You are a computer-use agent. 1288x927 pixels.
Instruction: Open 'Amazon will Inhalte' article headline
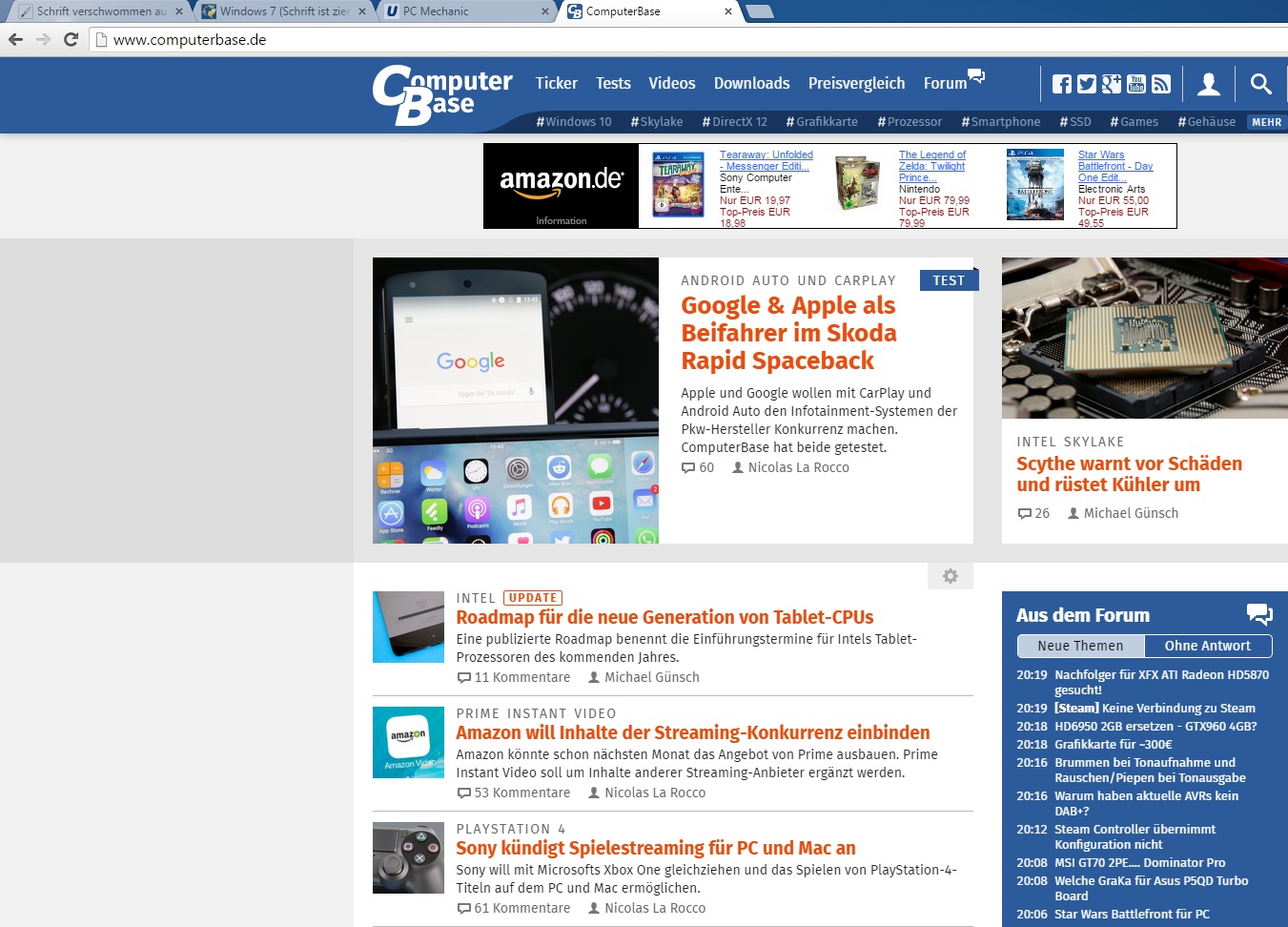693,732
